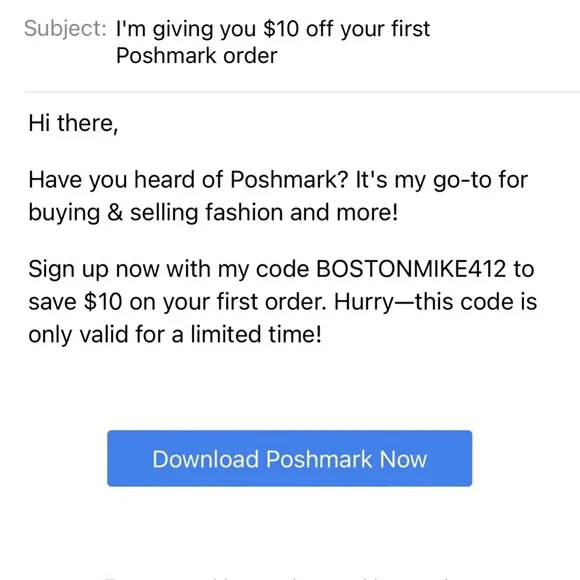
Task: Click the cut-off gray footer text
Action: (x=277, y=577)
